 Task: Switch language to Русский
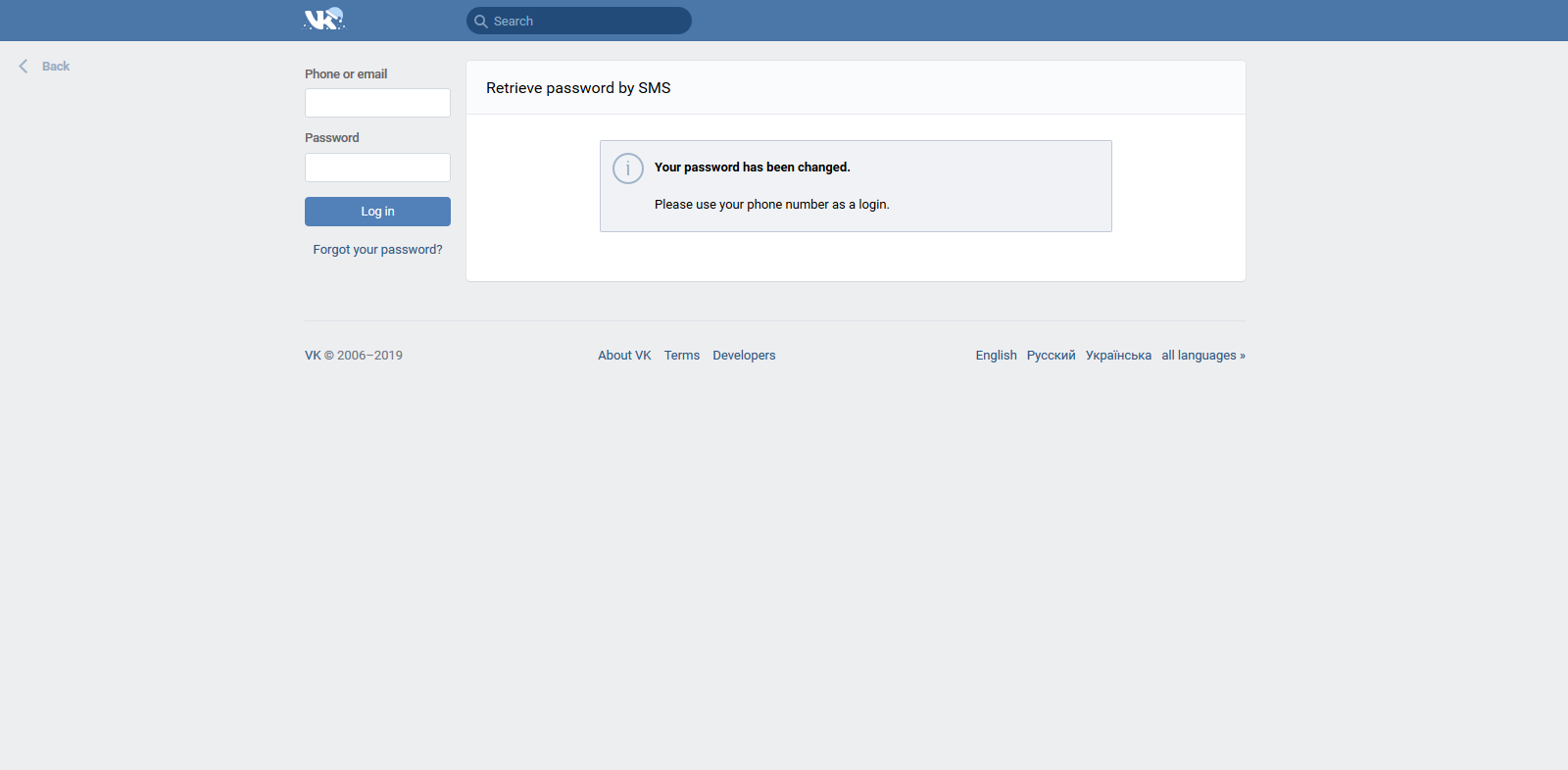(x=1051, y=356)
